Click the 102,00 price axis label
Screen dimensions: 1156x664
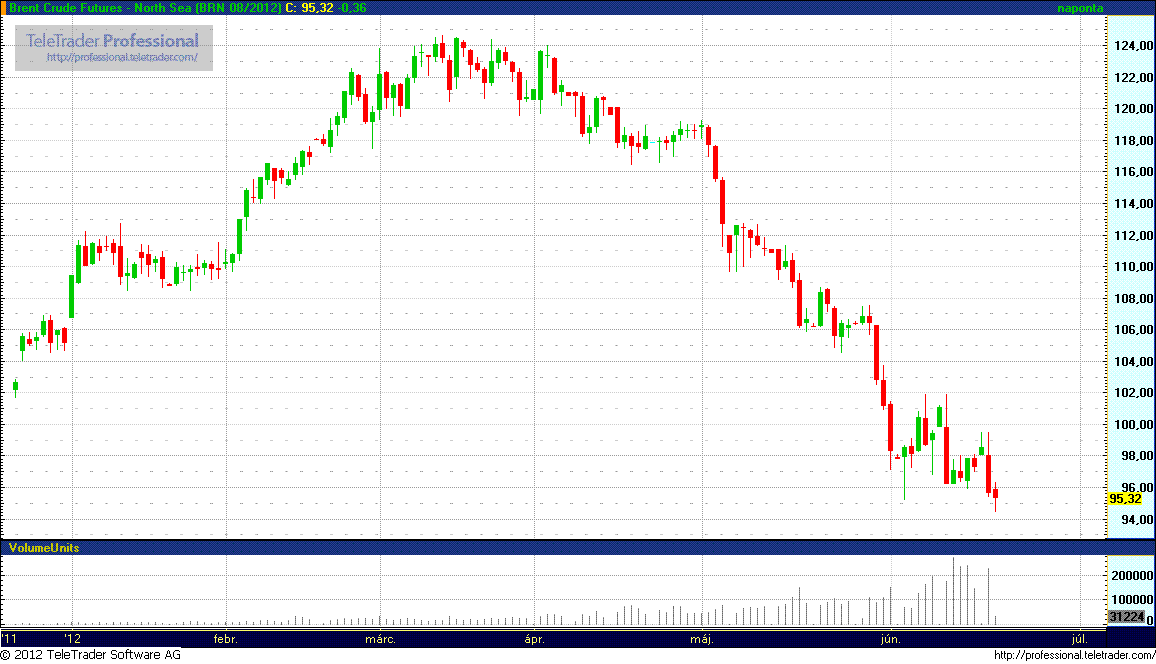point(1134,393)
